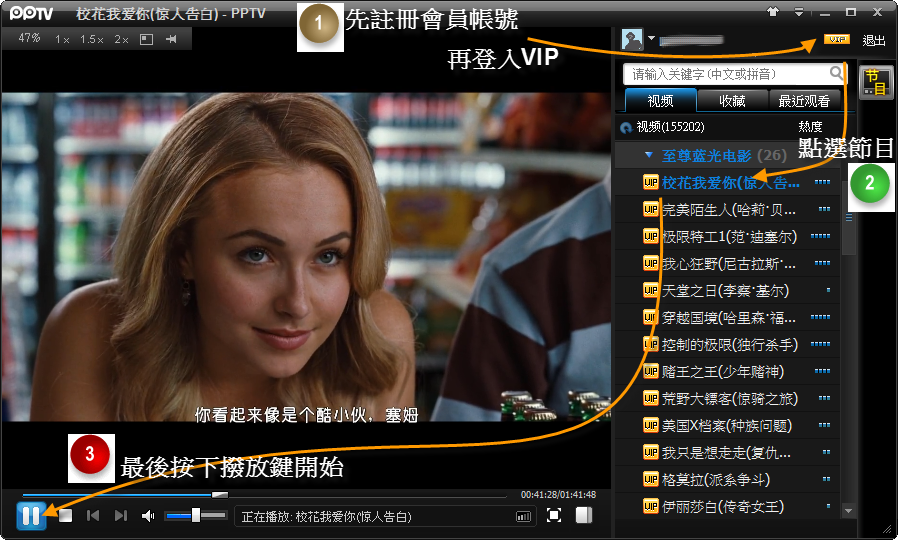Click the PPTV logo in the title bar

(31, 13)
